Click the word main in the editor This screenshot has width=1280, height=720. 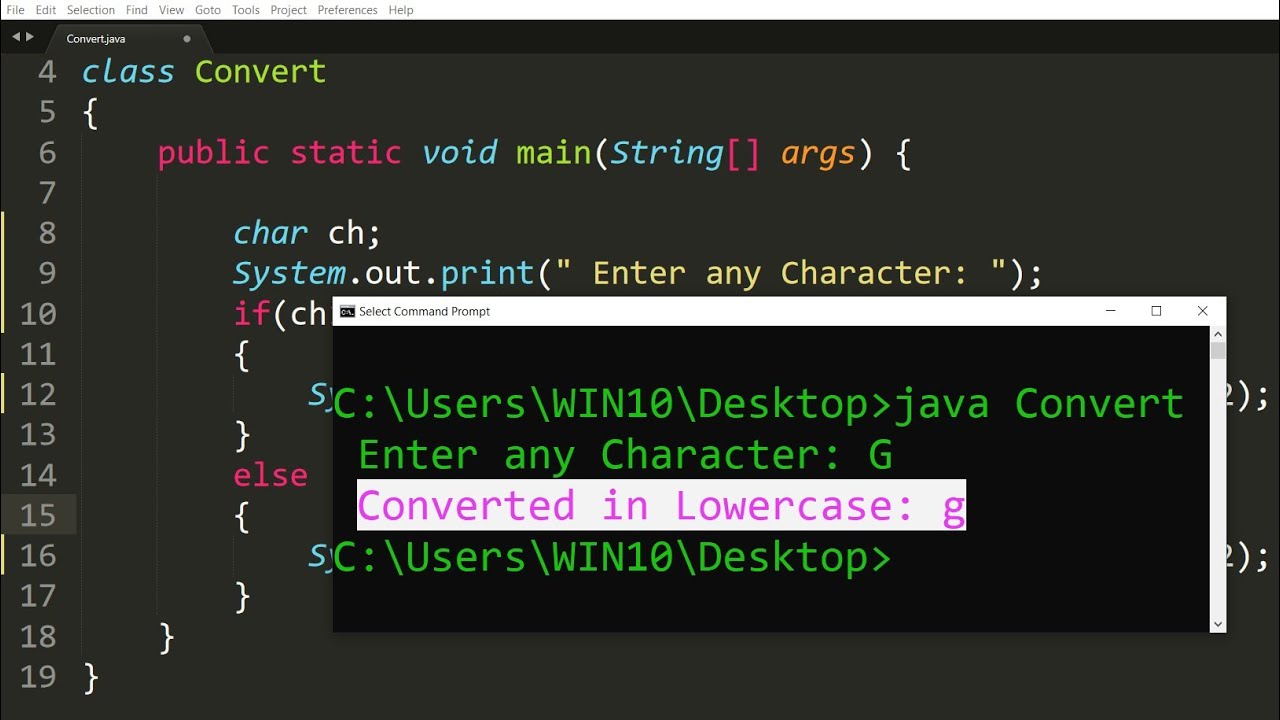pos(554,153)
